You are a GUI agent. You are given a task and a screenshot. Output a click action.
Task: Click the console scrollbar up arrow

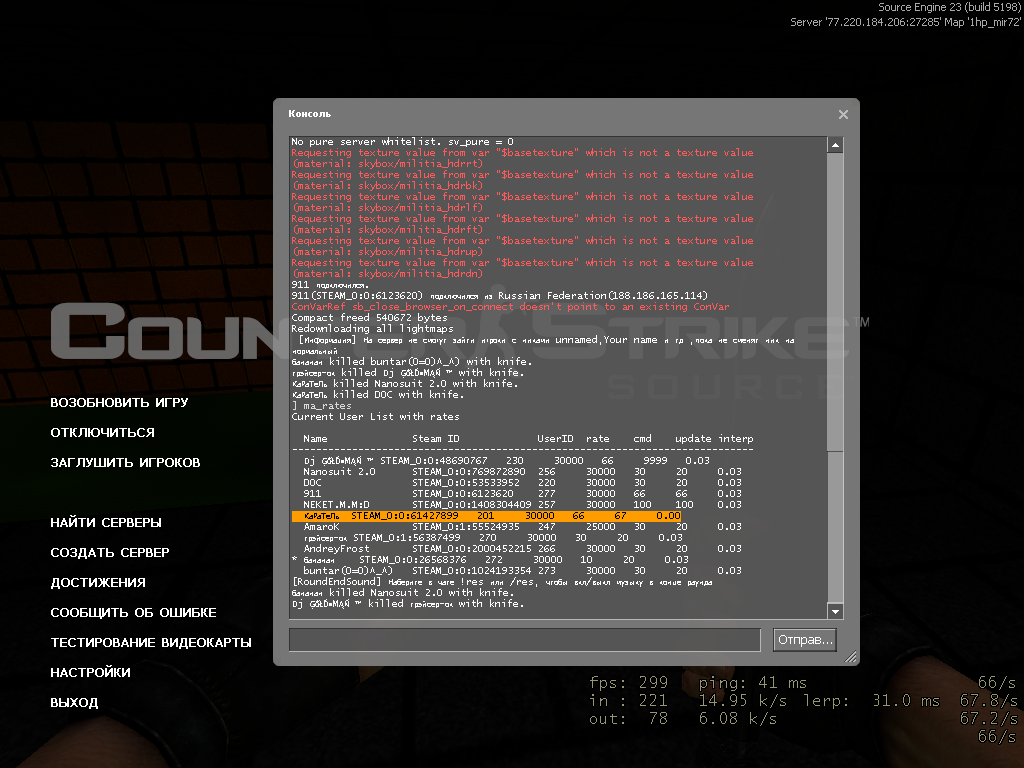[x=835, y=145]
